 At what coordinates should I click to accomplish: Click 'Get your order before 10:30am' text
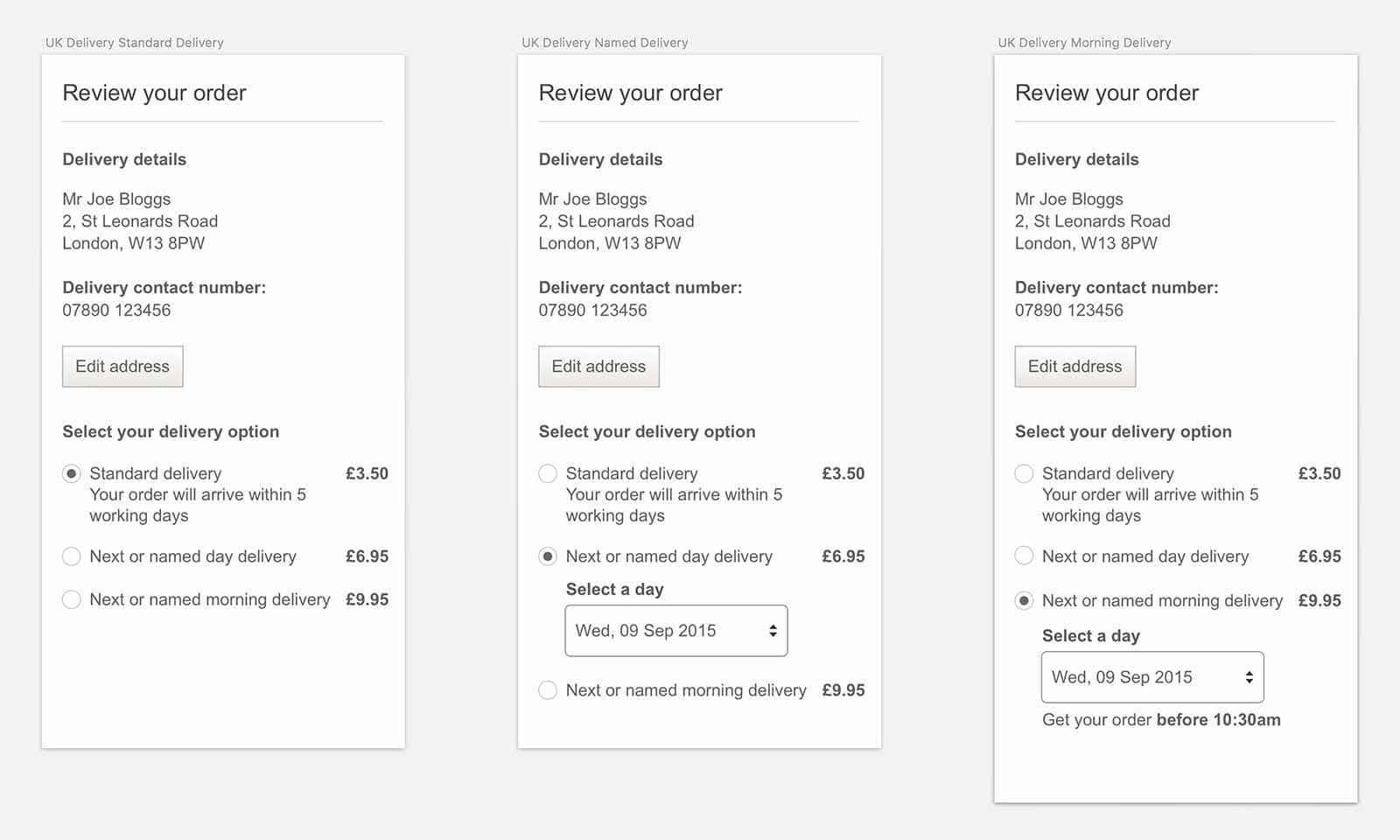pos(1161,720)
